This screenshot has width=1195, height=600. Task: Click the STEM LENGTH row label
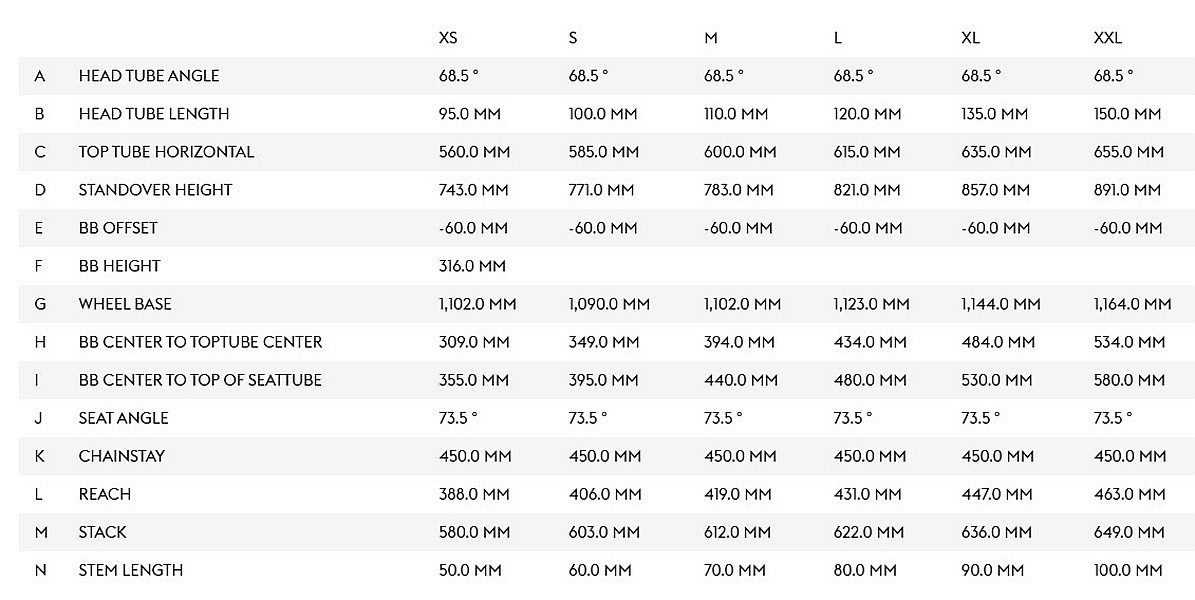pyautogui.click(x=131, y=570)
